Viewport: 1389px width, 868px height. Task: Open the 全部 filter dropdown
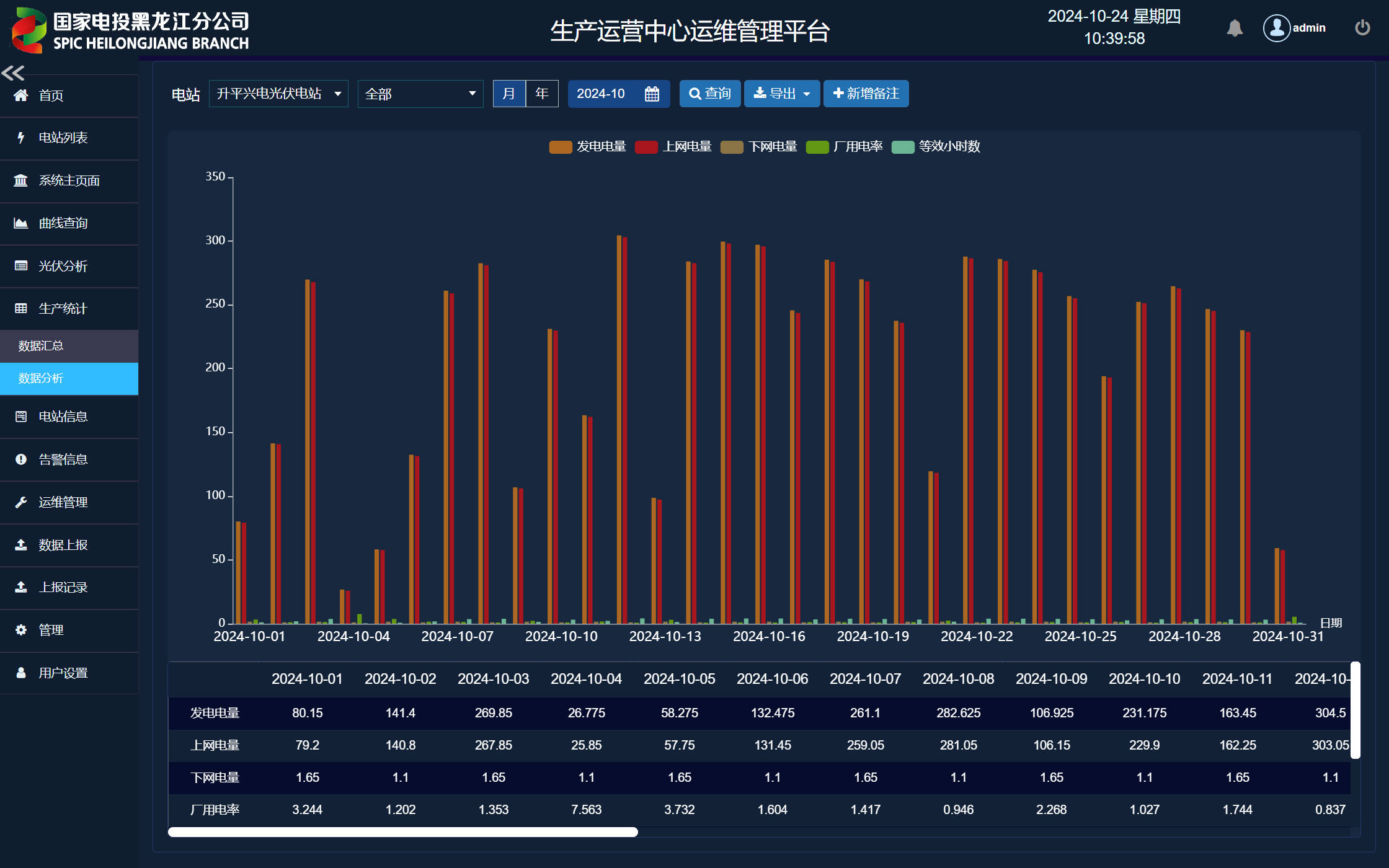(x=420, y=94)
